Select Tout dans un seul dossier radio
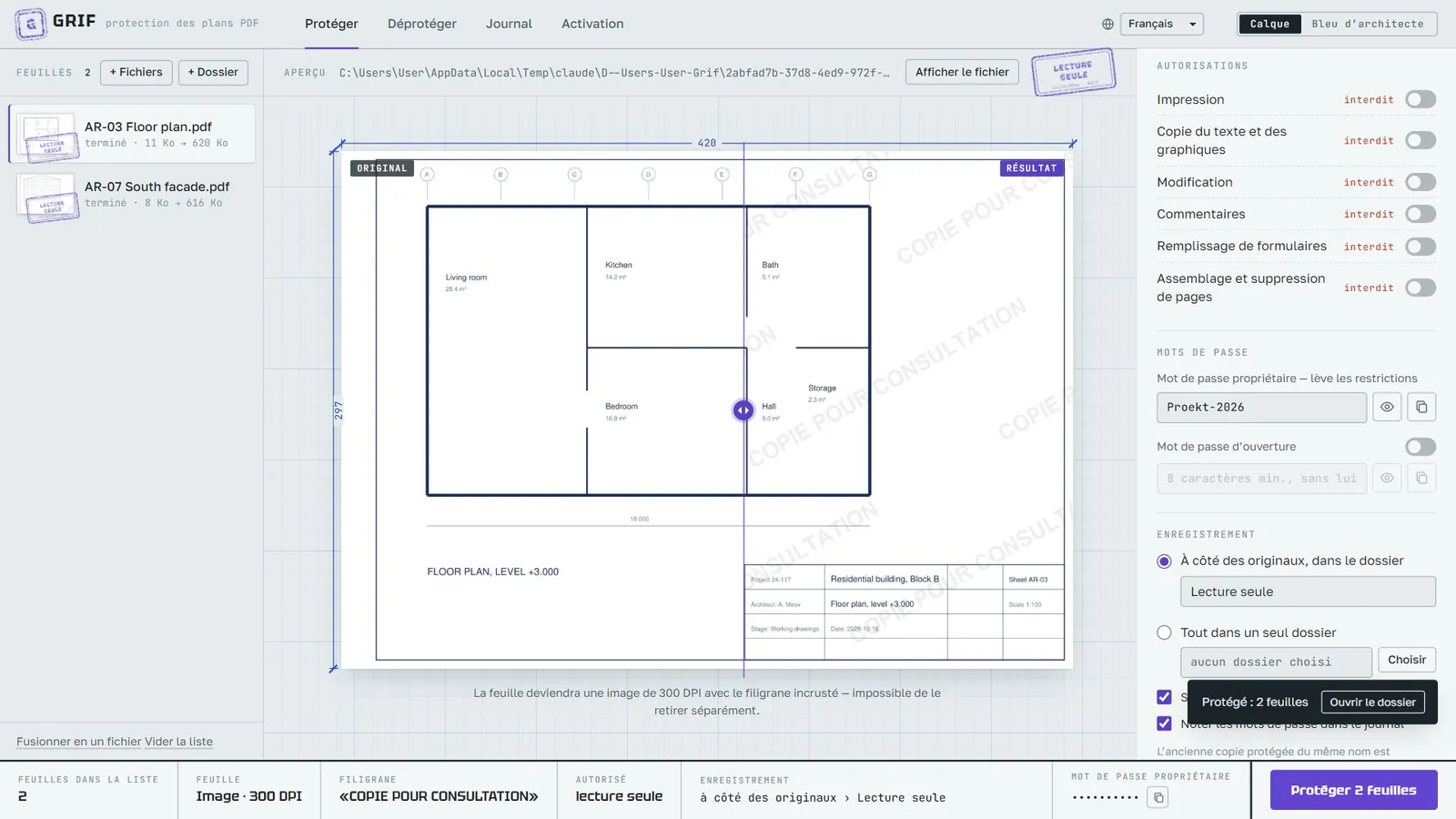Image resolution: width=1456 pixels, height=819 pixels. click(x=1164, y=632)
